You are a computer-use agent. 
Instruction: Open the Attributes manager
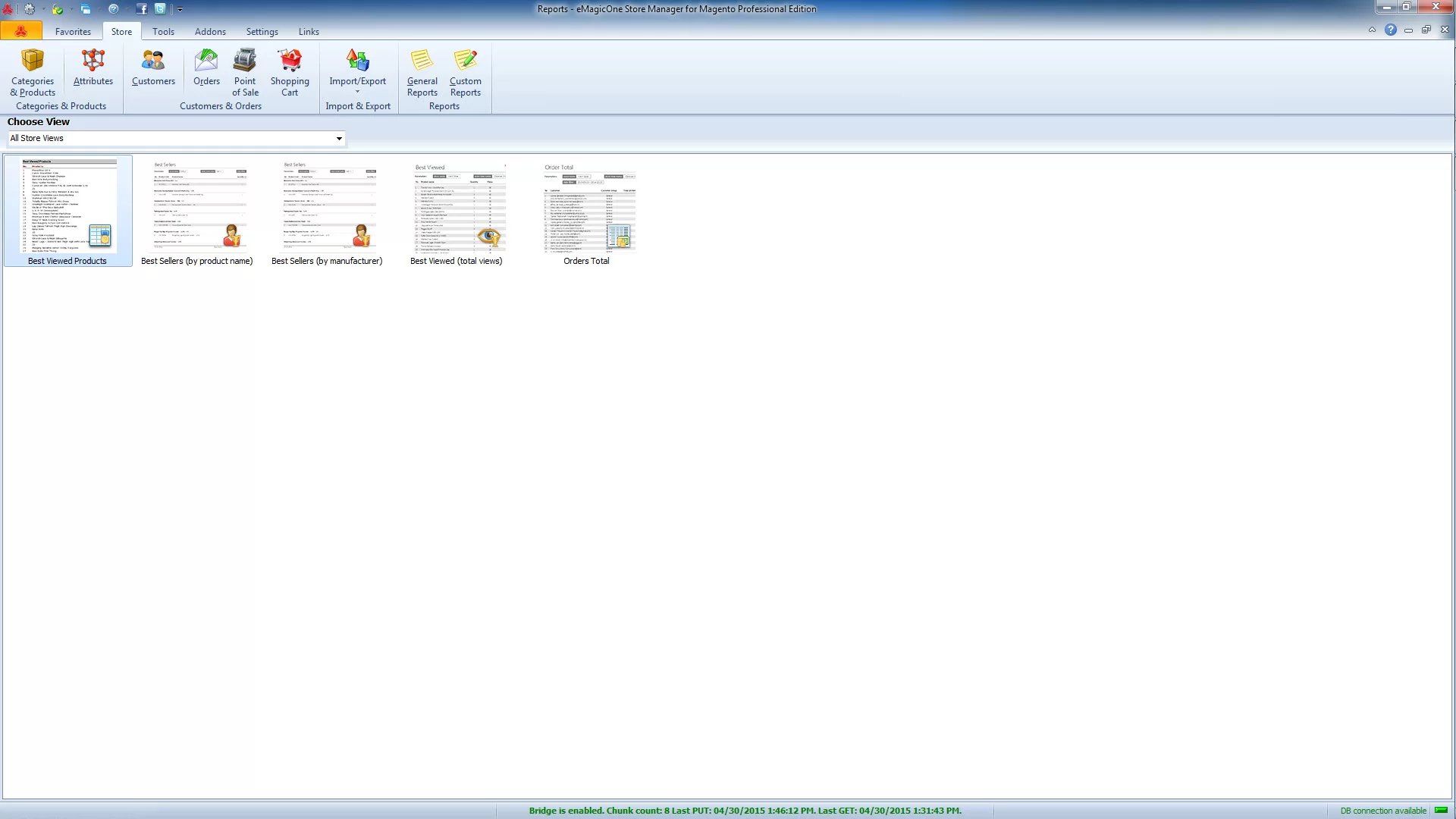[x=93, y=67]
